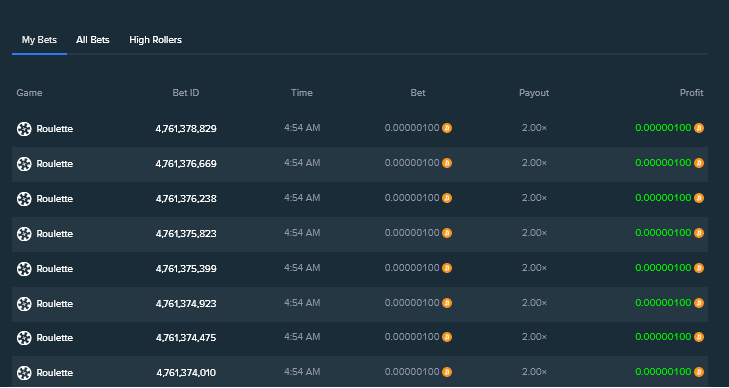Image resolution: width=729 pixels, height=388 pixels.
Task: Click the Profit bitcoin icon in row 4,761,374,923
Action: [699, 303]
